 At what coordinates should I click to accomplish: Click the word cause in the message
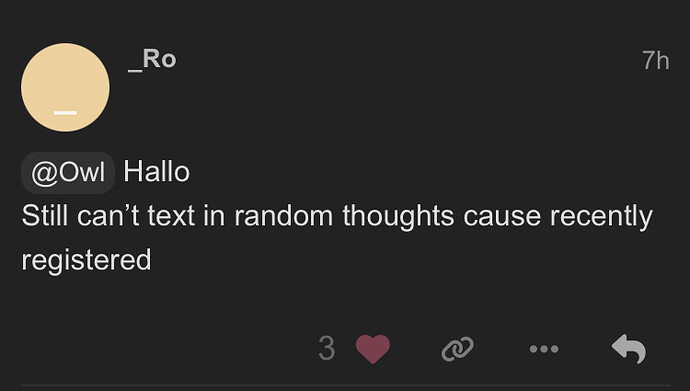[502, 217]
